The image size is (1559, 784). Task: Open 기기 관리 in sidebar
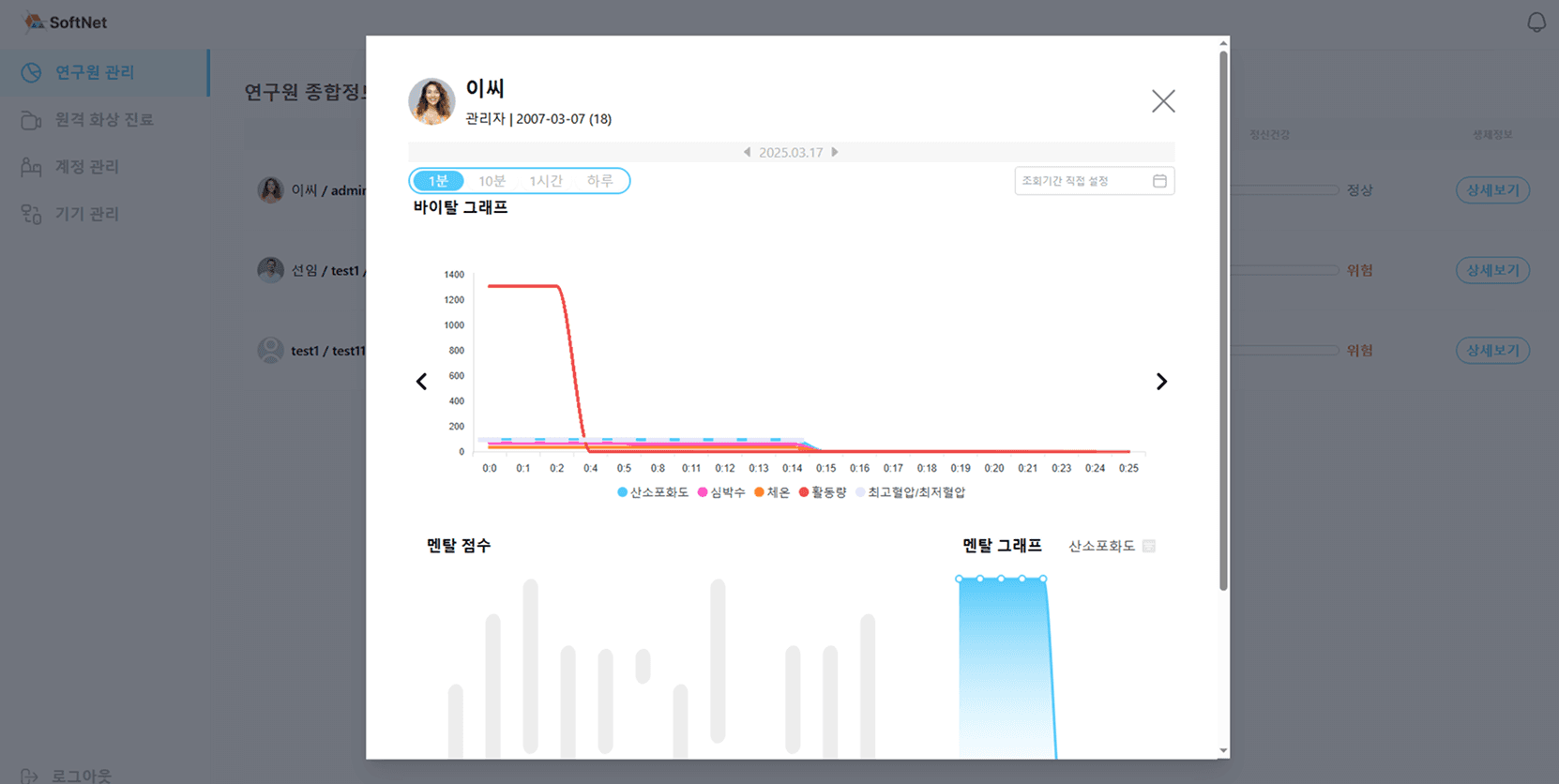(86, 215)
